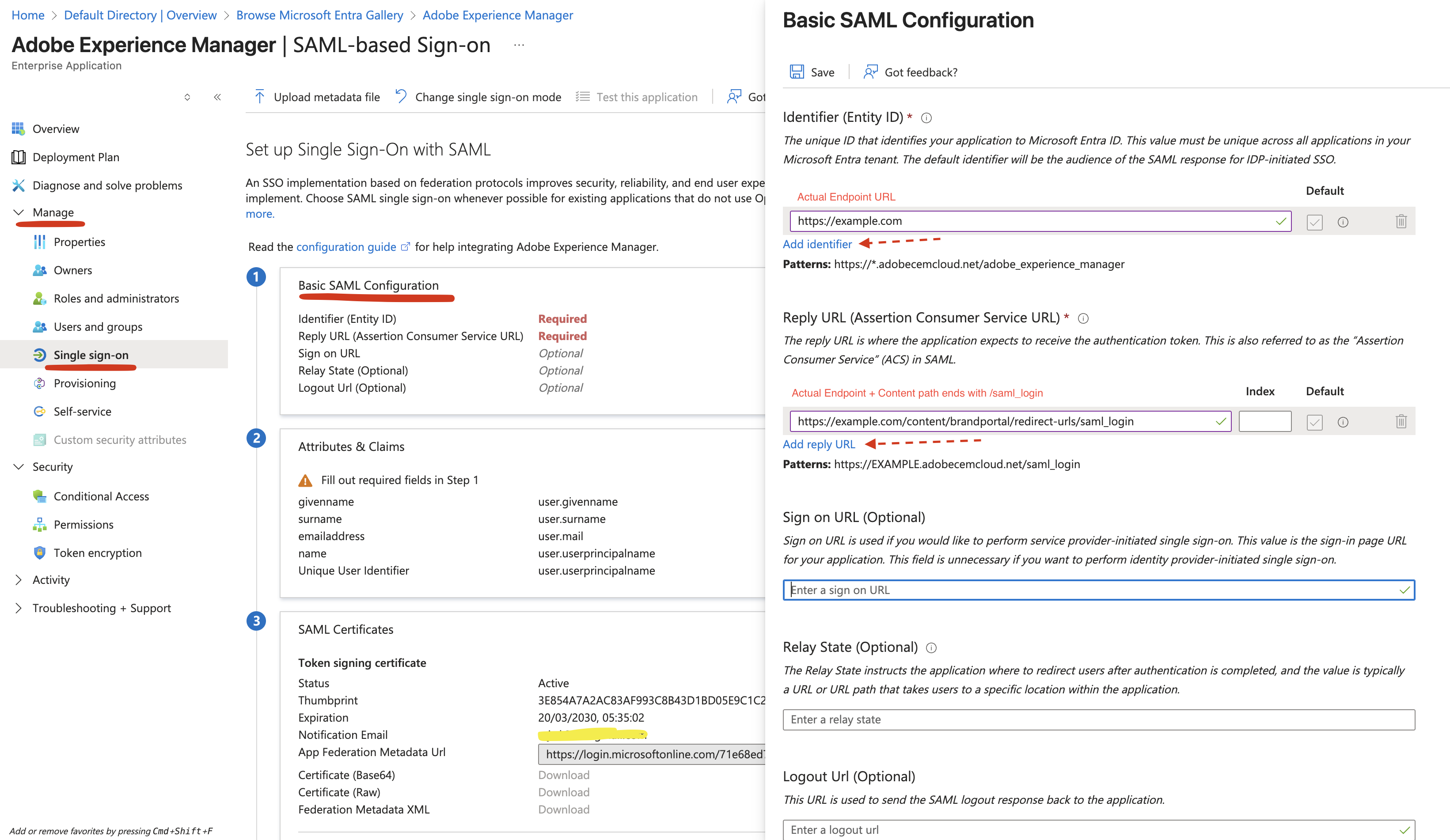Click the more. link under SSO description
This screenshot has width=1450, height=840.
click(x=260, y=214)
